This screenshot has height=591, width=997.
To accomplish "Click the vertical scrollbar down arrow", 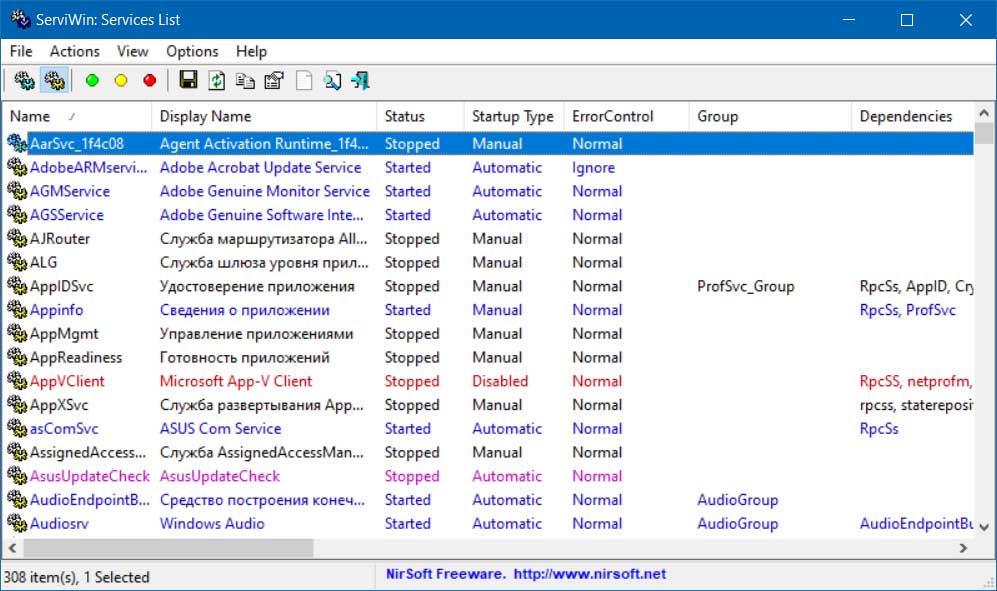I will [984, 527].
